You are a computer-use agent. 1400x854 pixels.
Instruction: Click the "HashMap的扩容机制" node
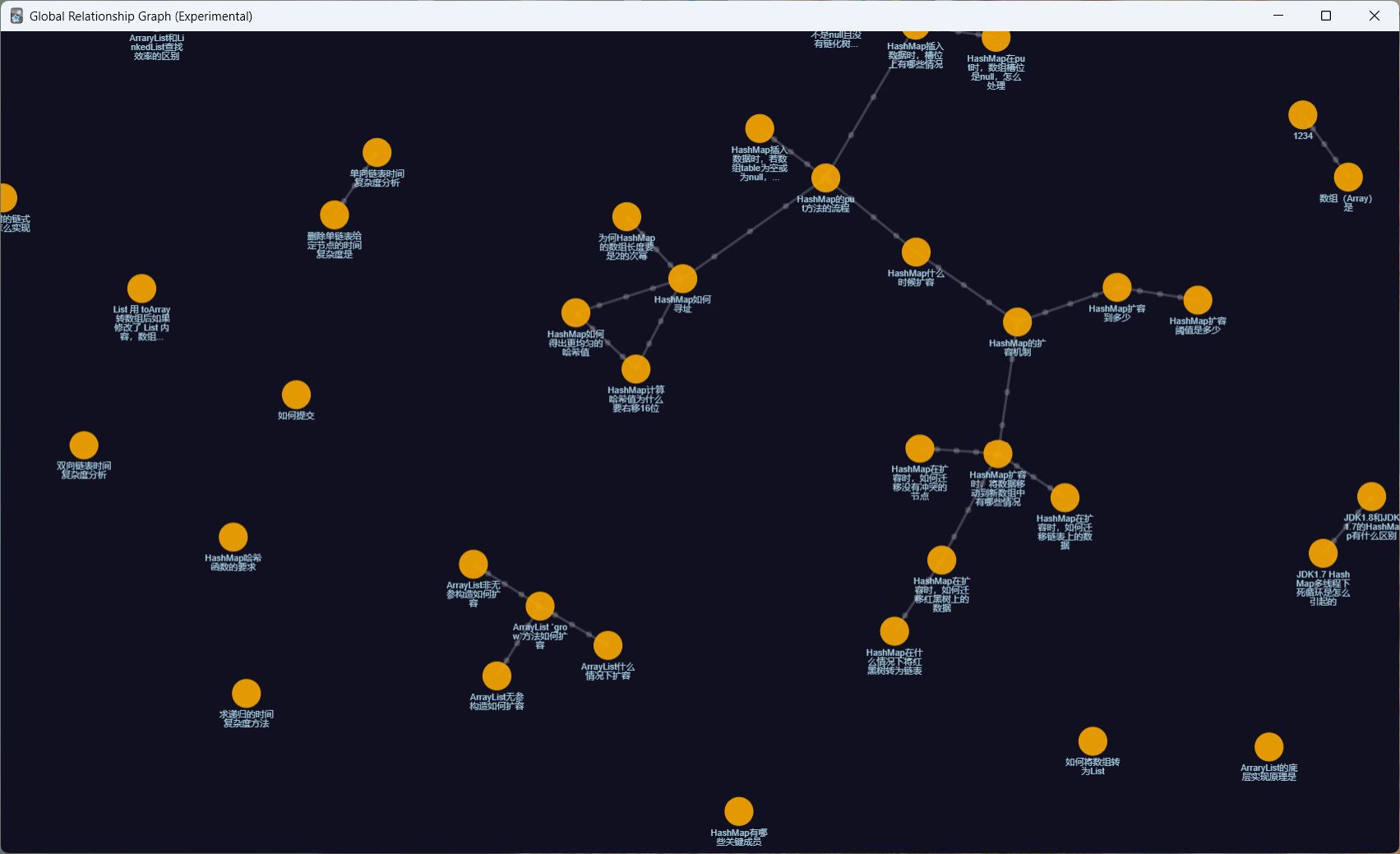(x=1017, y=322)
